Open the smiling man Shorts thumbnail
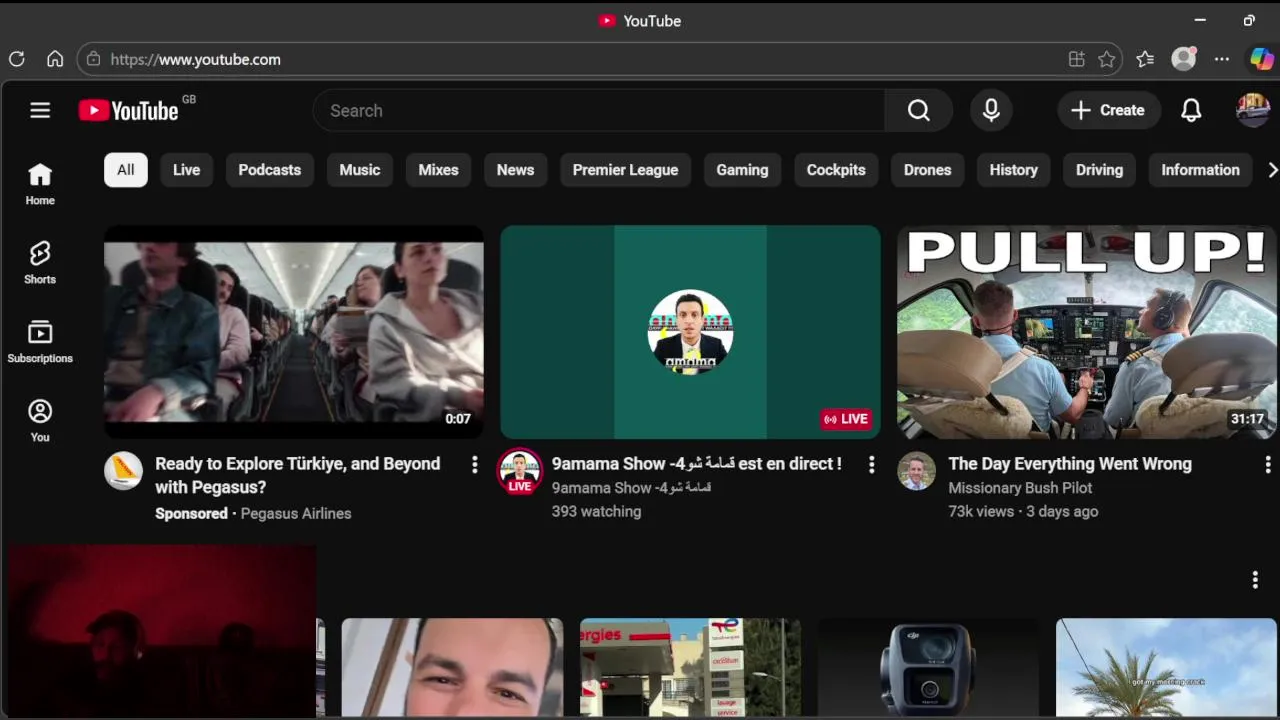Image resolution: width=1280 pixels, height=720 pixels. (x=452, y=667)
